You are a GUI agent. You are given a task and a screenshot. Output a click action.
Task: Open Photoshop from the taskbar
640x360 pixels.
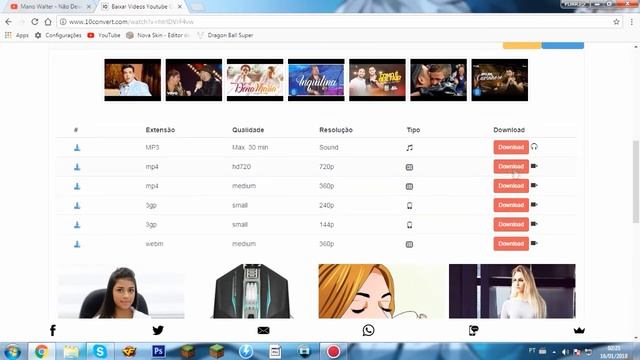(x=158, y=351)
